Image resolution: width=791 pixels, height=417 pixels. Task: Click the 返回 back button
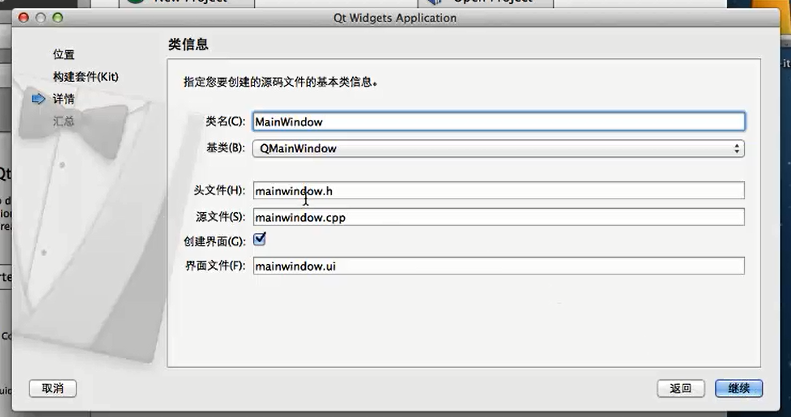click(681, 388)
